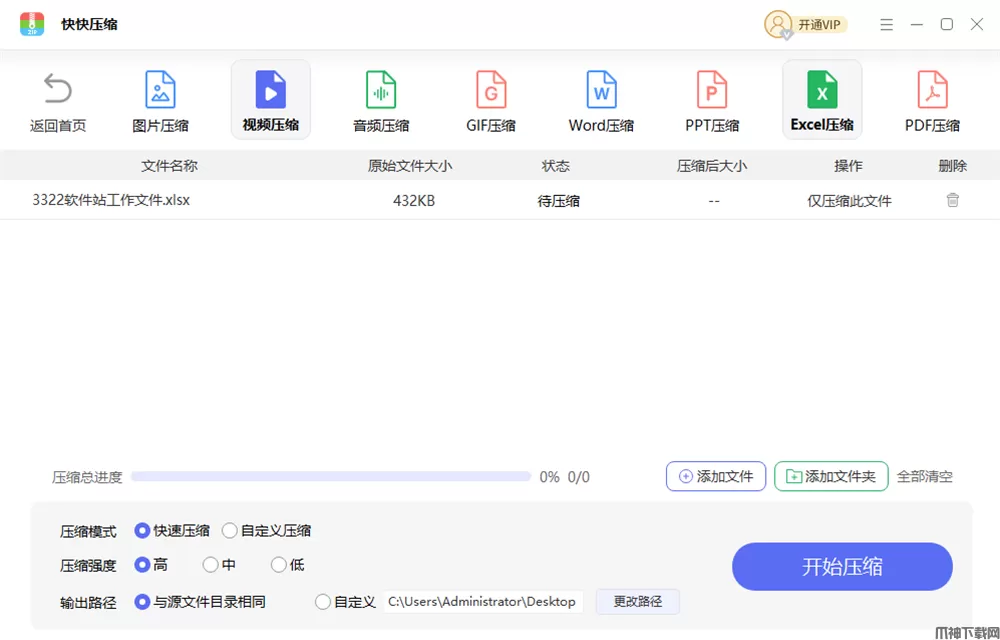Set compression strength to medium

click(210, 565)
